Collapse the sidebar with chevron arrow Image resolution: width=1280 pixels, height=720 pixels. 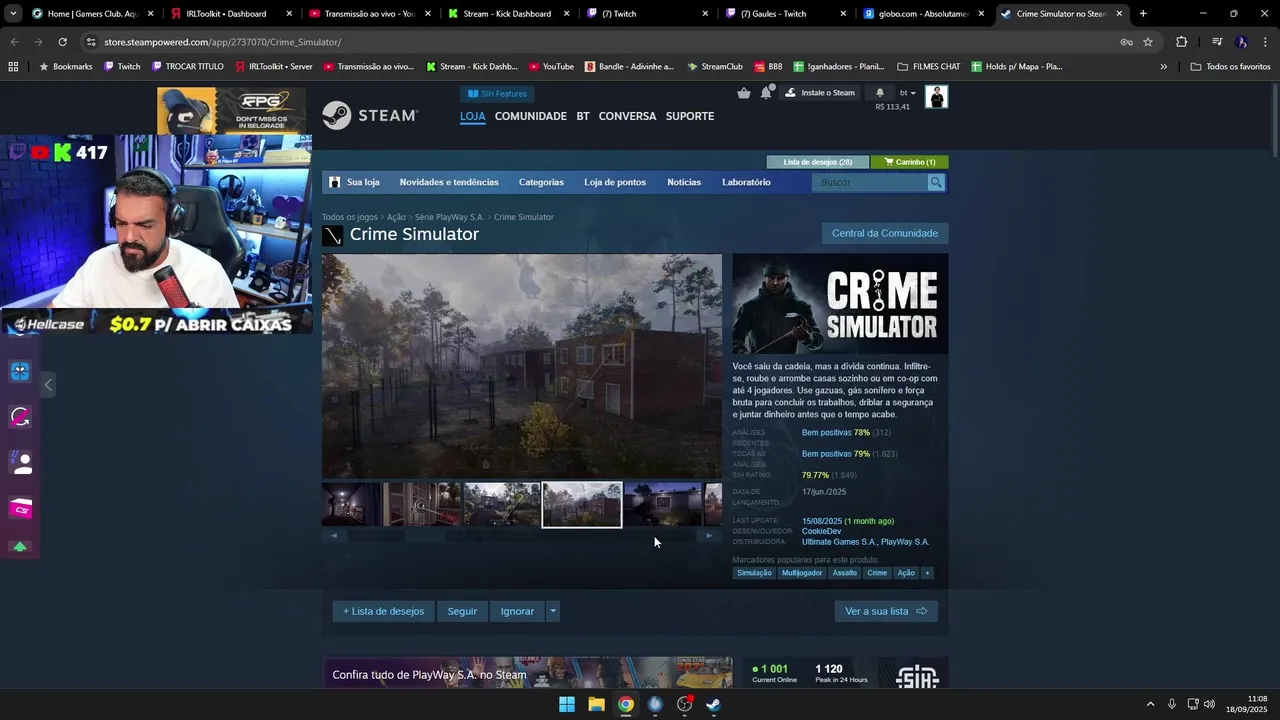click(x=48, y=385)
